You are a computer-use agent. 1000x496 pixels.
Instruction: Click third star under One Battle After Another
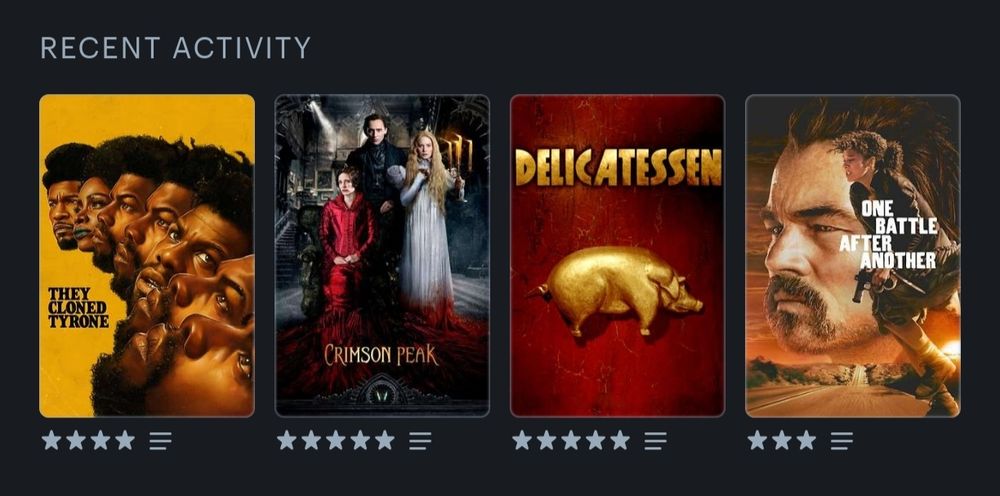806,440
